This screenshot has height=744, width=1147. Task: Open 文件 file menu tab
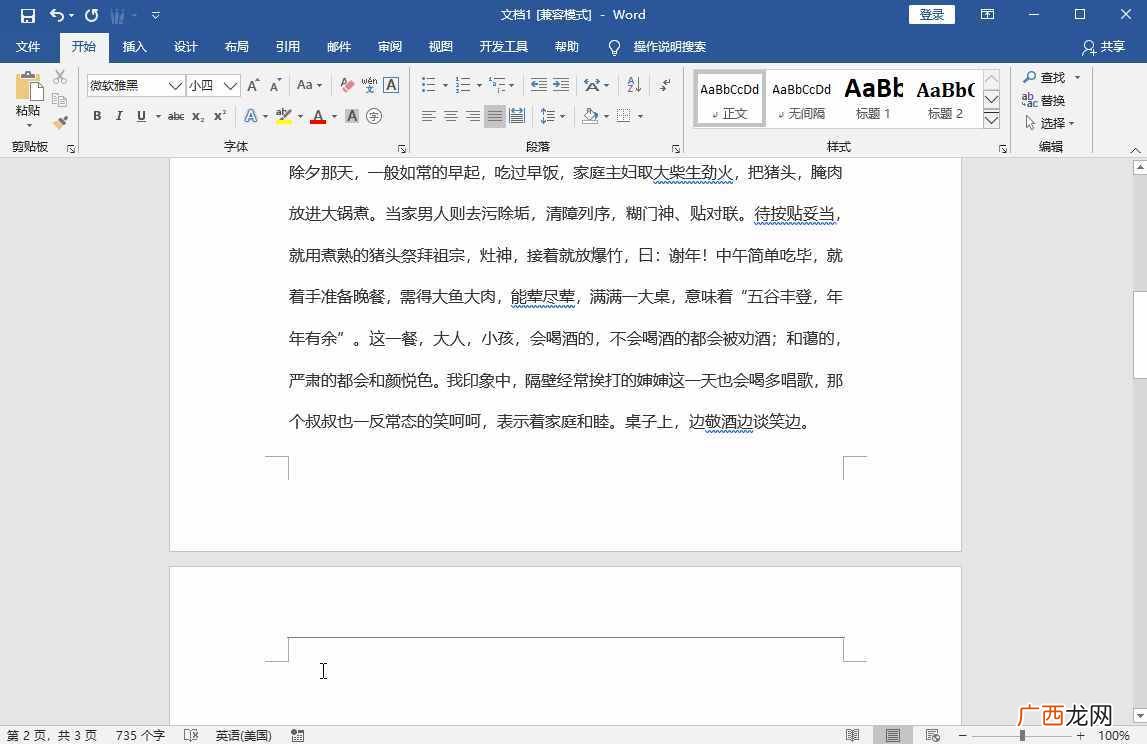(28, 47)
